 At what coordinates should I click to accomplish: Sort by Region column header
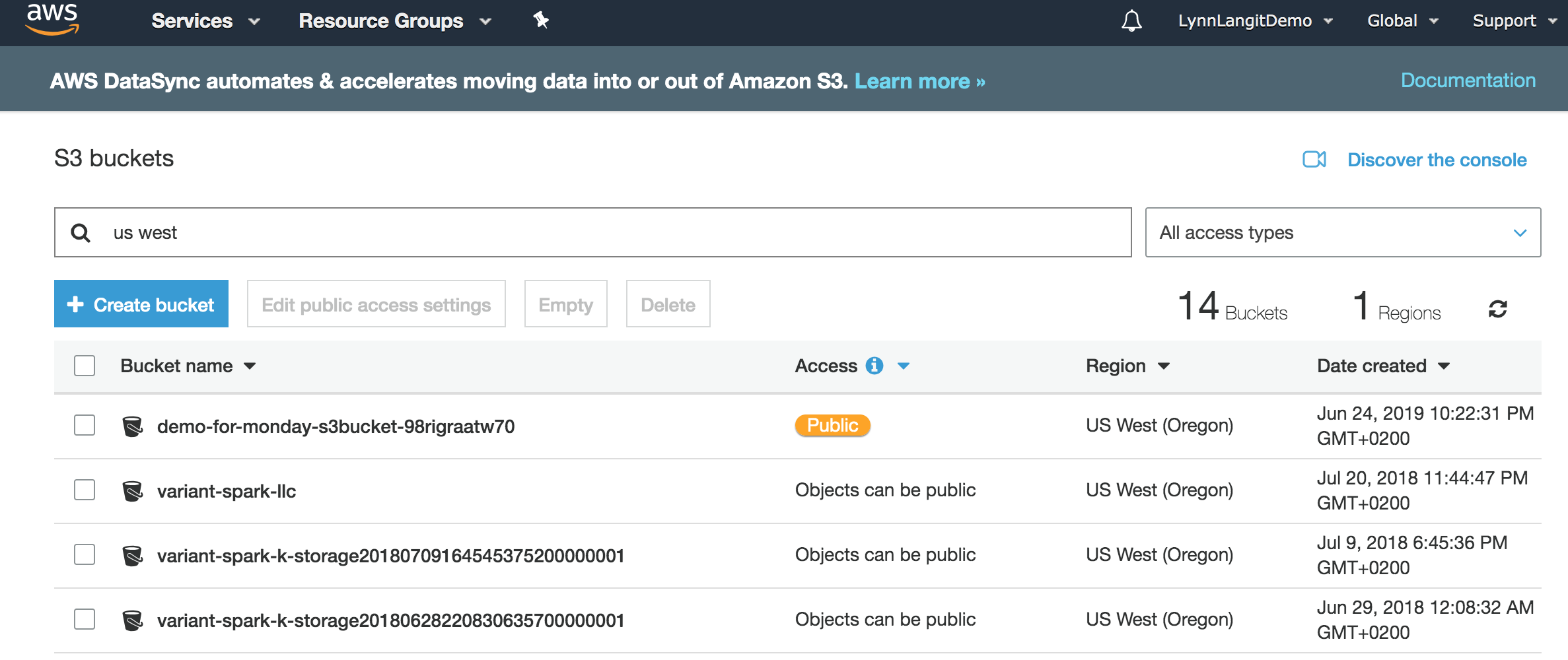[x=1127, y=366]
